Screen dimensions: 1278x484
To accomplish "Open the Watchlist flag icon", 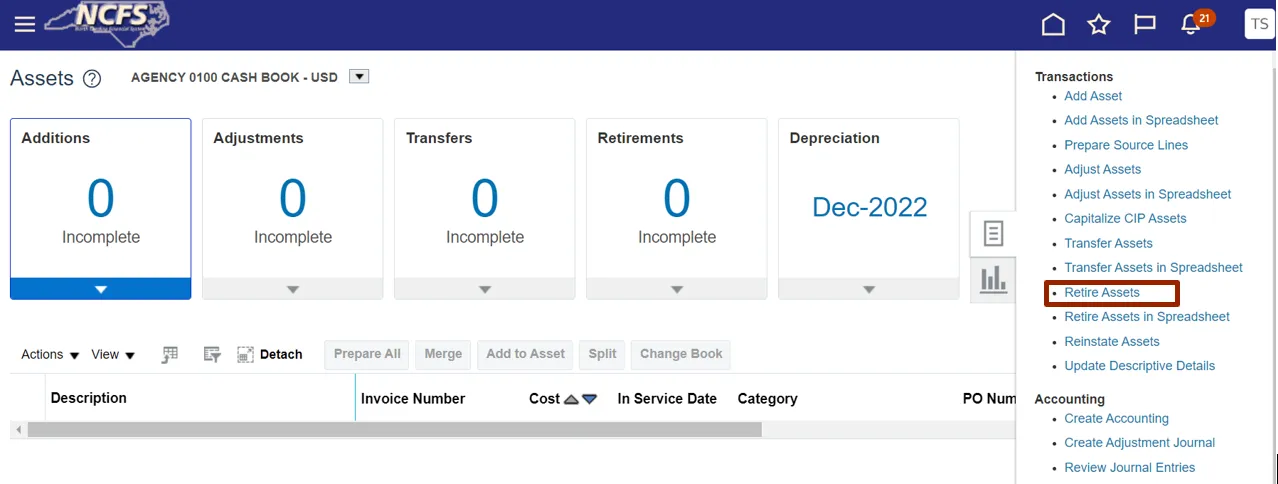I will point(1145,24).
